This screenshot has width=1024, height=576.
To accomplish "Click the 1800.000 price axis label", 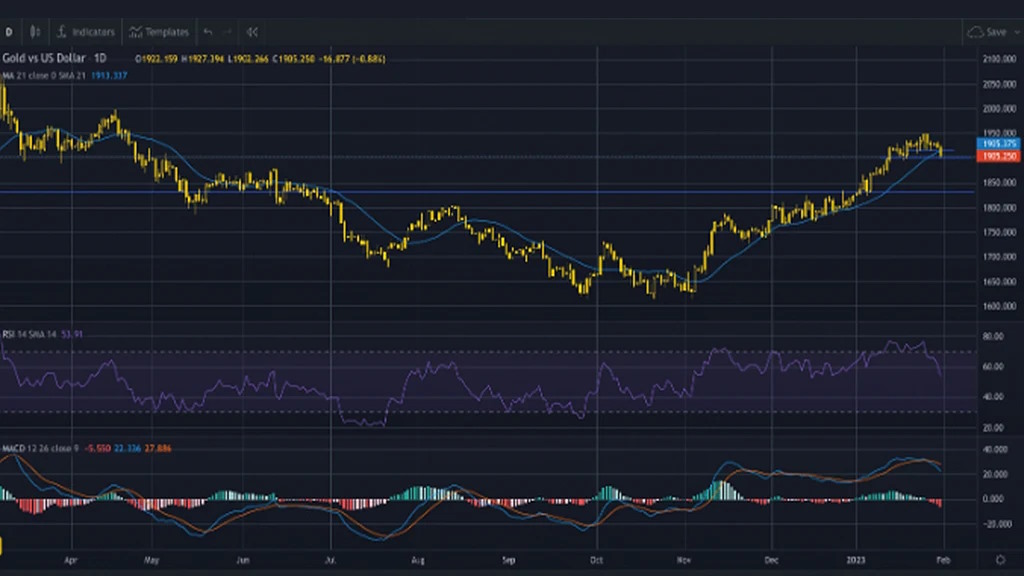I will [999, 208].
